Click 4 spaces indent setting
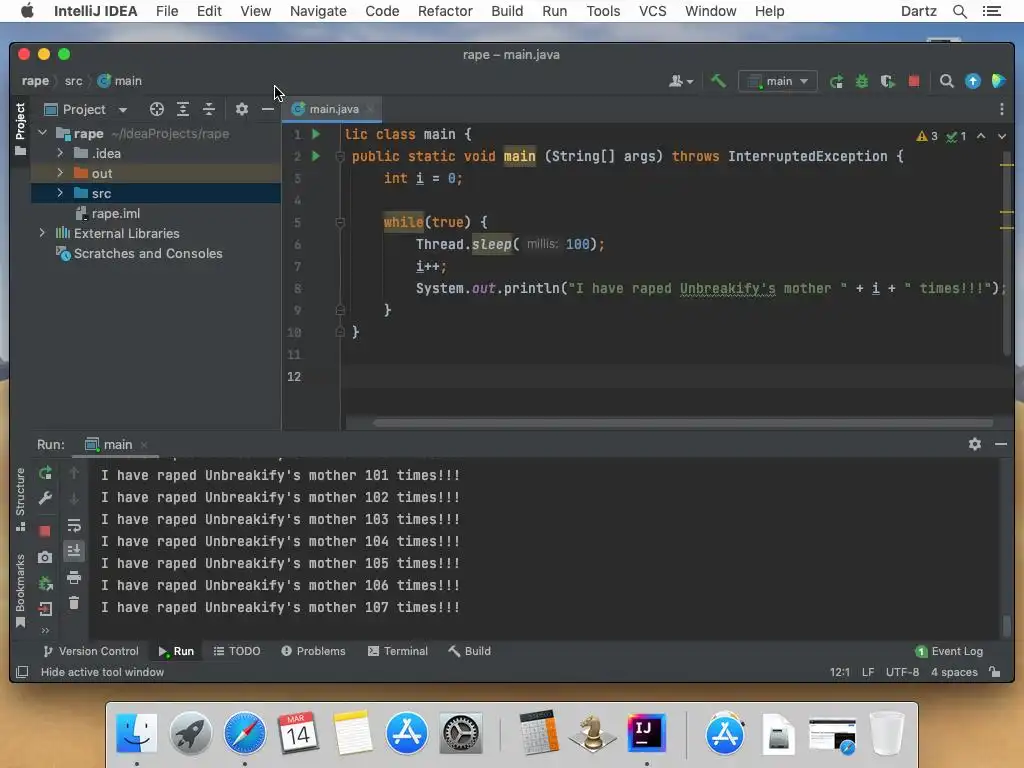 click(x=954, y=672)
